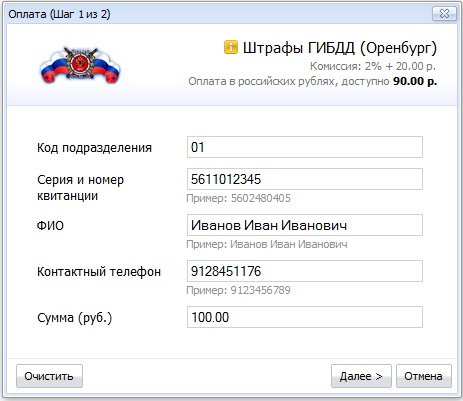
Task: Click the Код подразделения label
Action: [x=94, y=148]
